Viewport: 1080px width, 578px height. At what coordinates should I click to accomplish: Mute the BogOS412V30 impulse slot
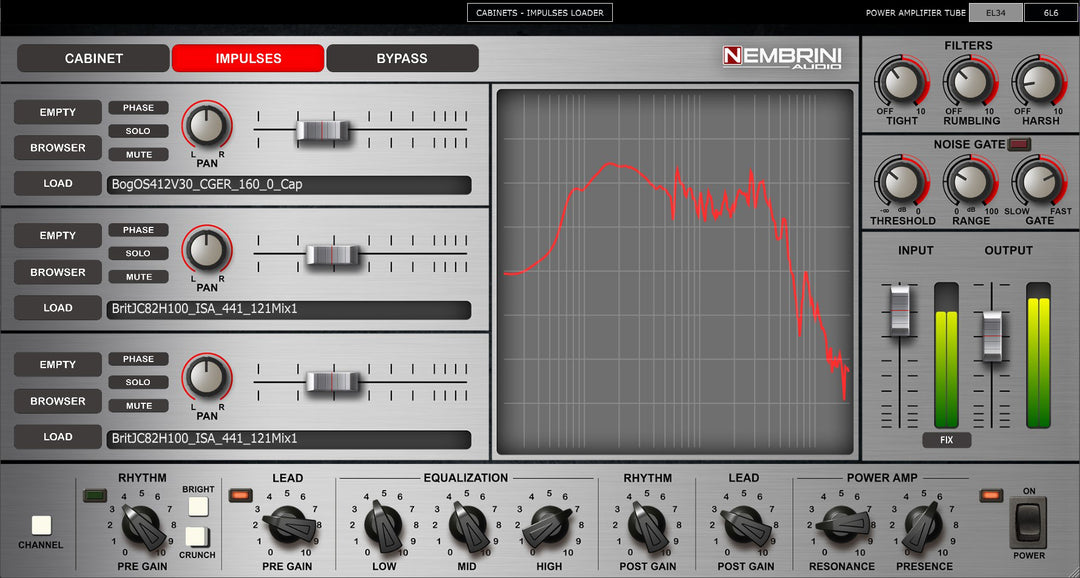click(x=138, y=154)
